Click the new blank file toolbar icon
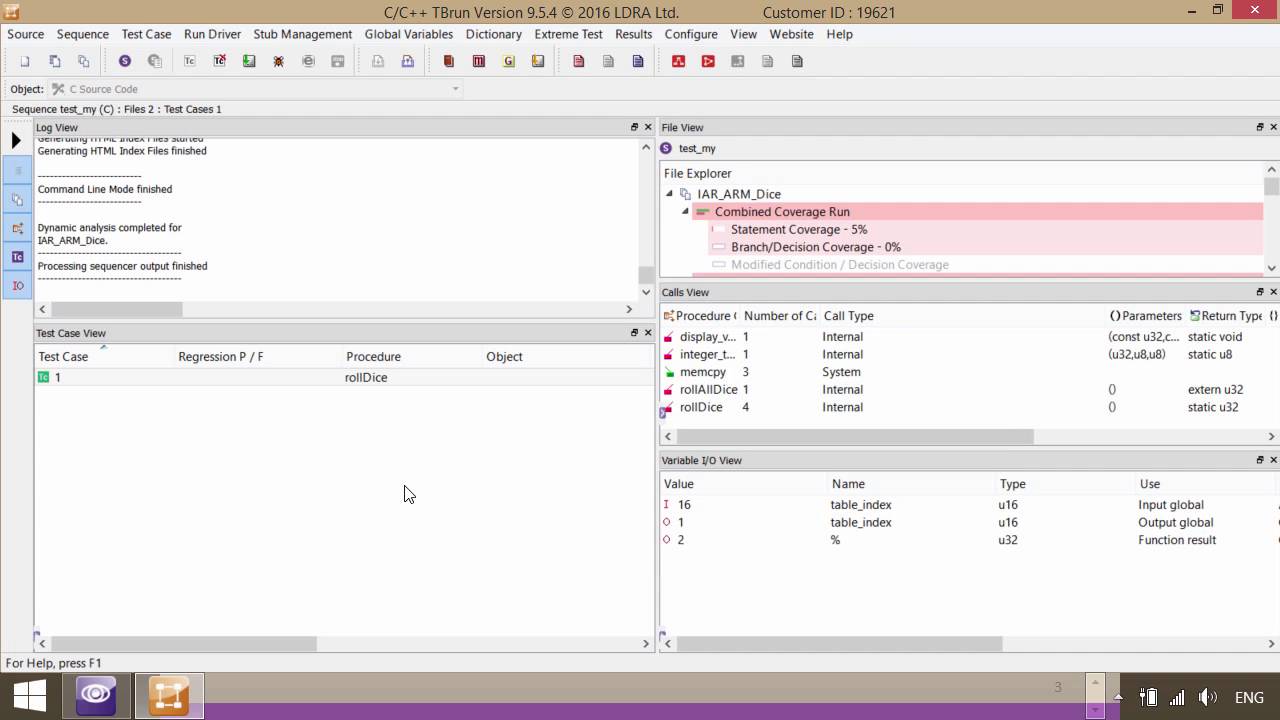Screen dimensions: 1280x720 pos(25,61)
